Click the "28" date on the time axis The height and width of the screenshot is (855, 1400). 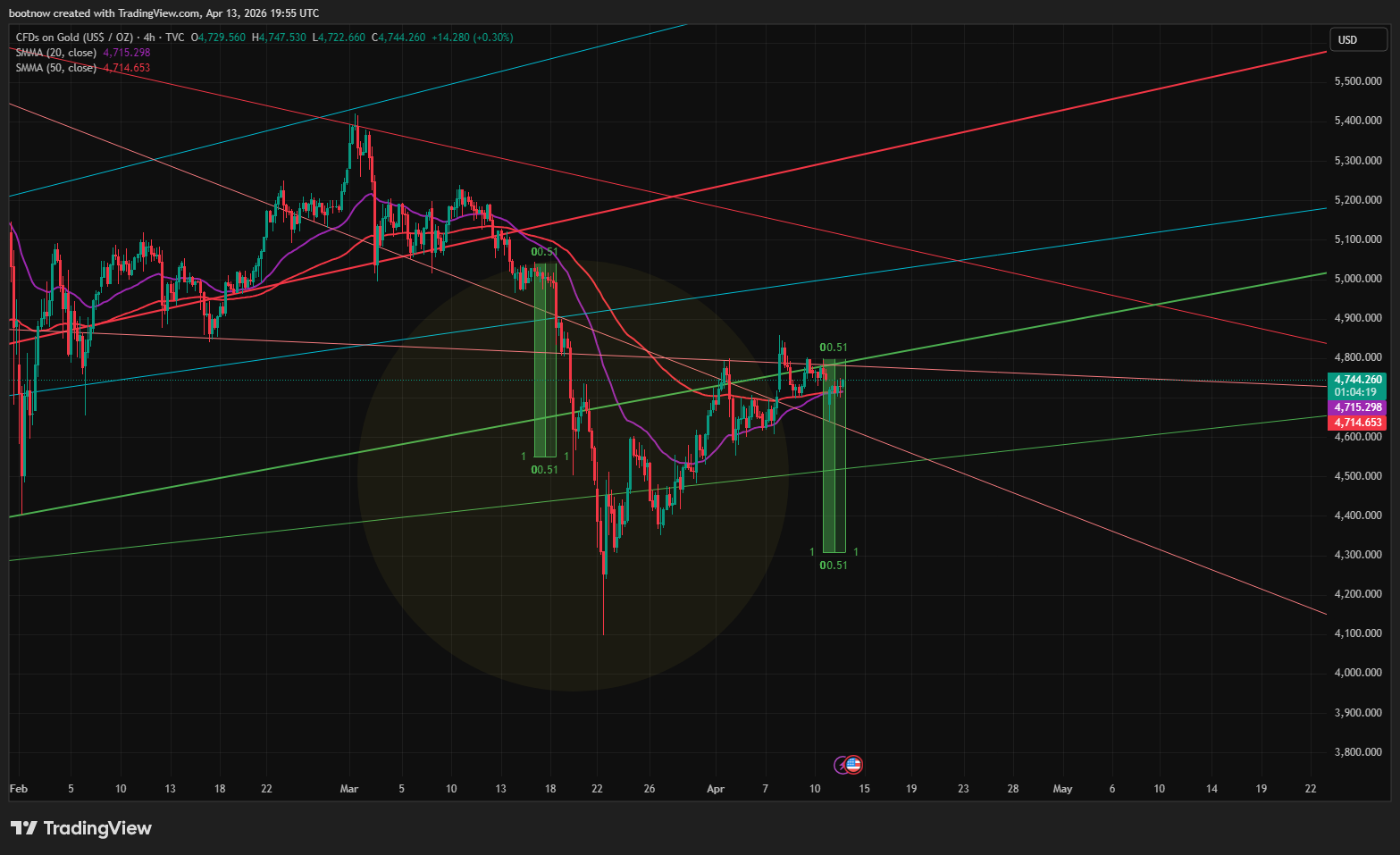[1013, 789]
